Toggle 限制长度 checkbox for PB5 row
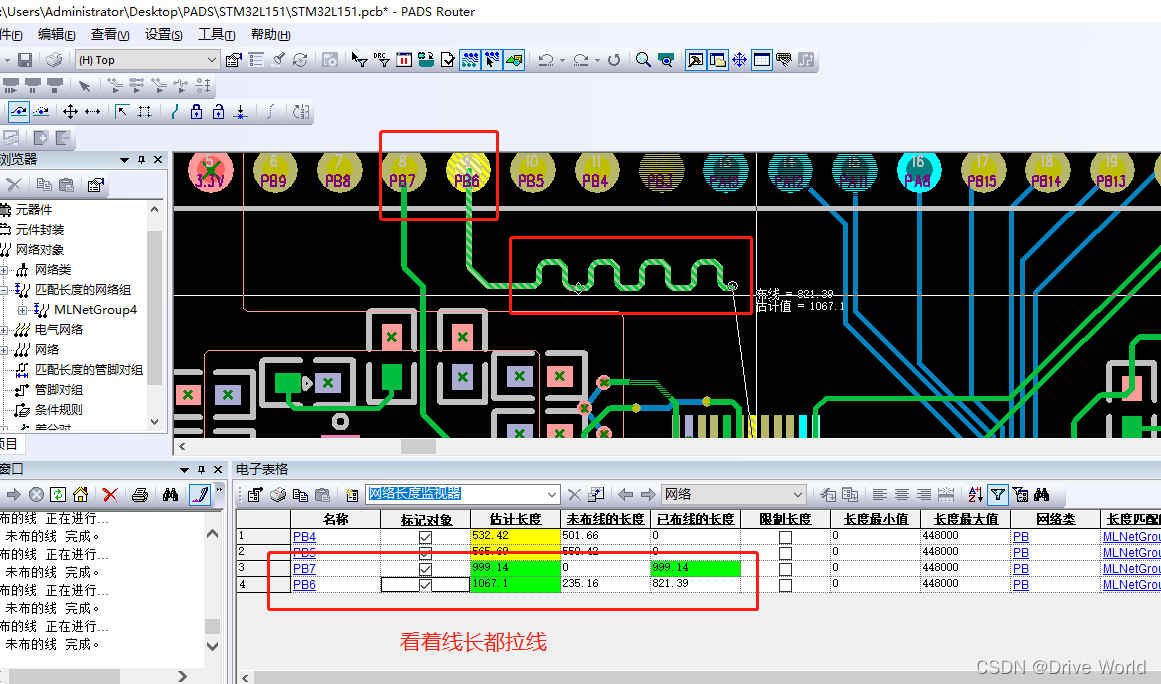The width and height of the screenshot is (1161, 684). tap(786, 553)
